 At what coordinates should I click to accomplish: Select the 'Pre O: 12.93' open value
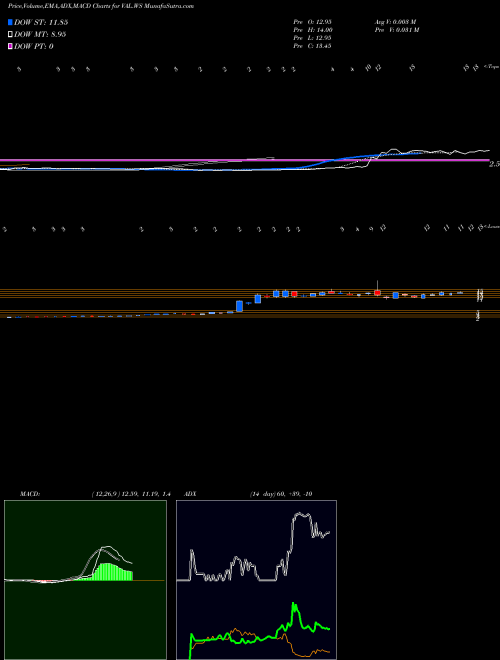313,21
